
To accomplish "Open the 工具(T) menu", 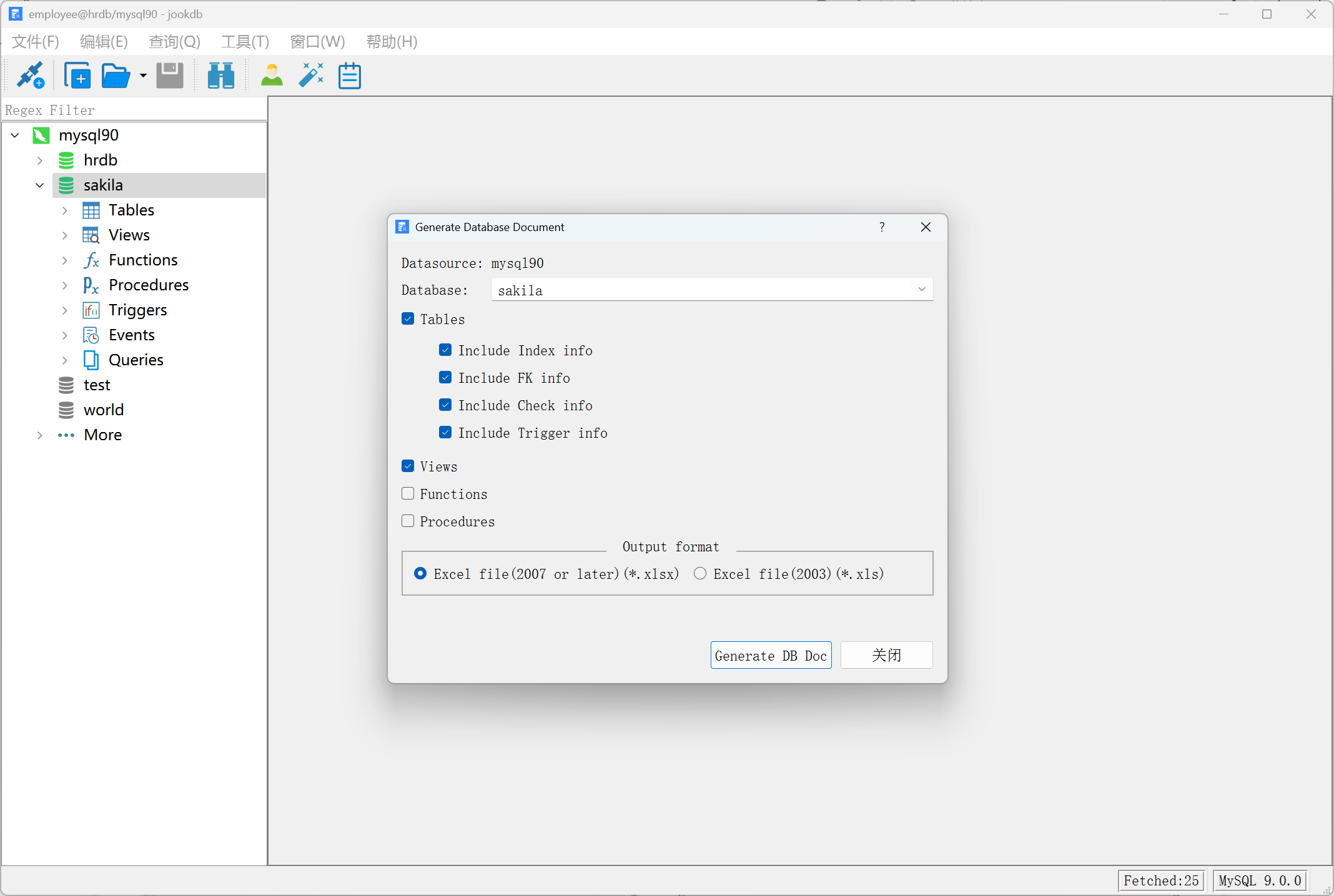I will (245, 42).
